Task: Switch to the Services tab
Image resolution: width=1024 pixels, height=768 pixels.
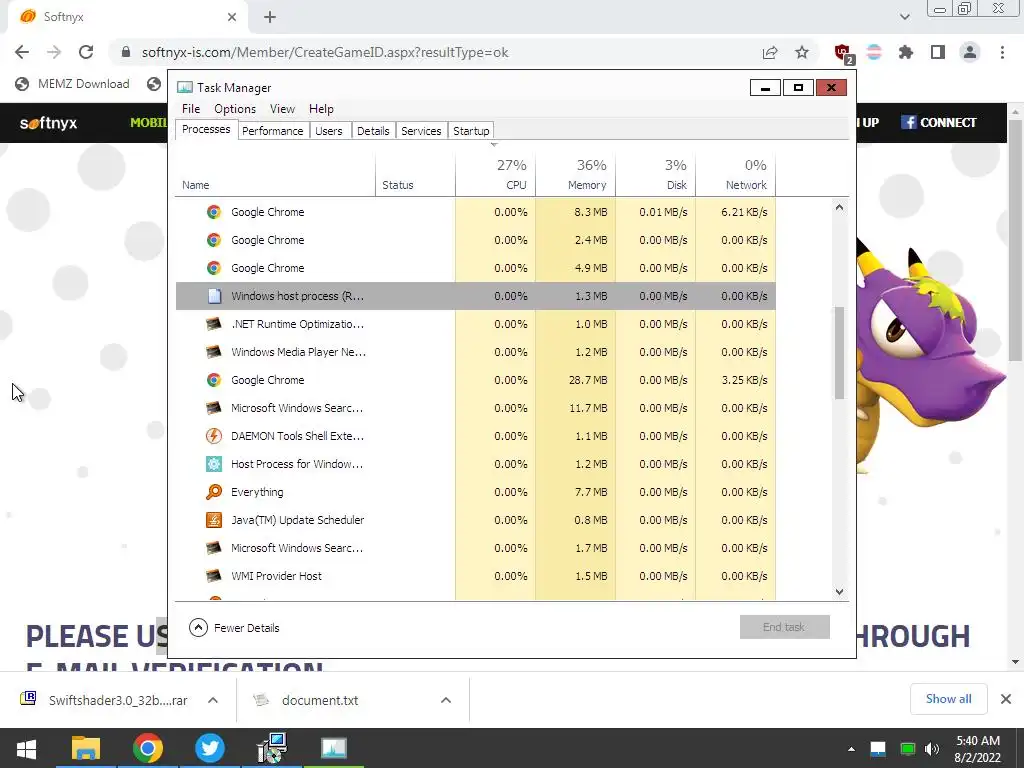Action: (421, 131)
